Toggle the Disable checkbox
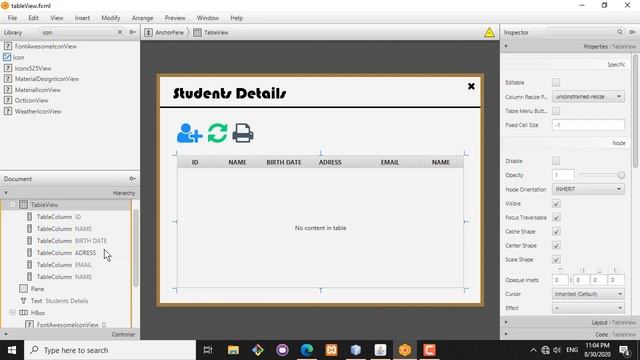The width and height of the screenshot is (640, 360). pyautogui.click(x=556, y=161)
